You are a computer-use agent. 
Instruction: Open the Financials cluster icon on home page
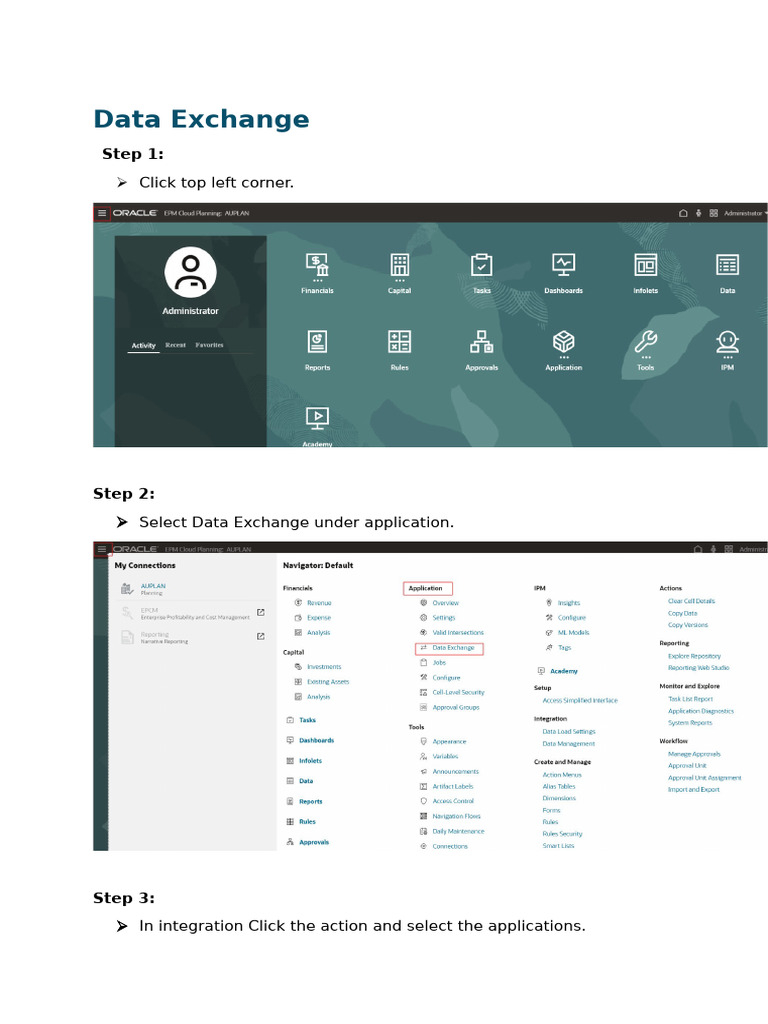[x=317, y=266]
